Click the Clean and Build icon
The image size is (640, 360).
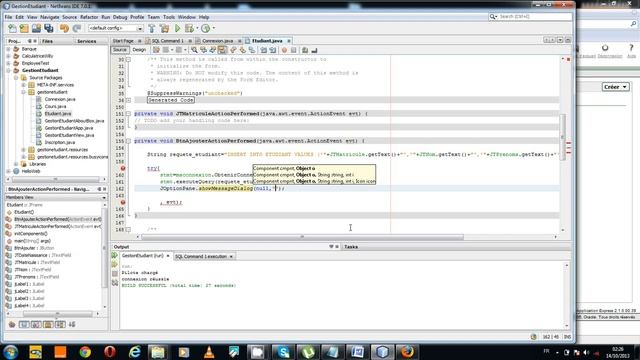[x=164, y=28]
